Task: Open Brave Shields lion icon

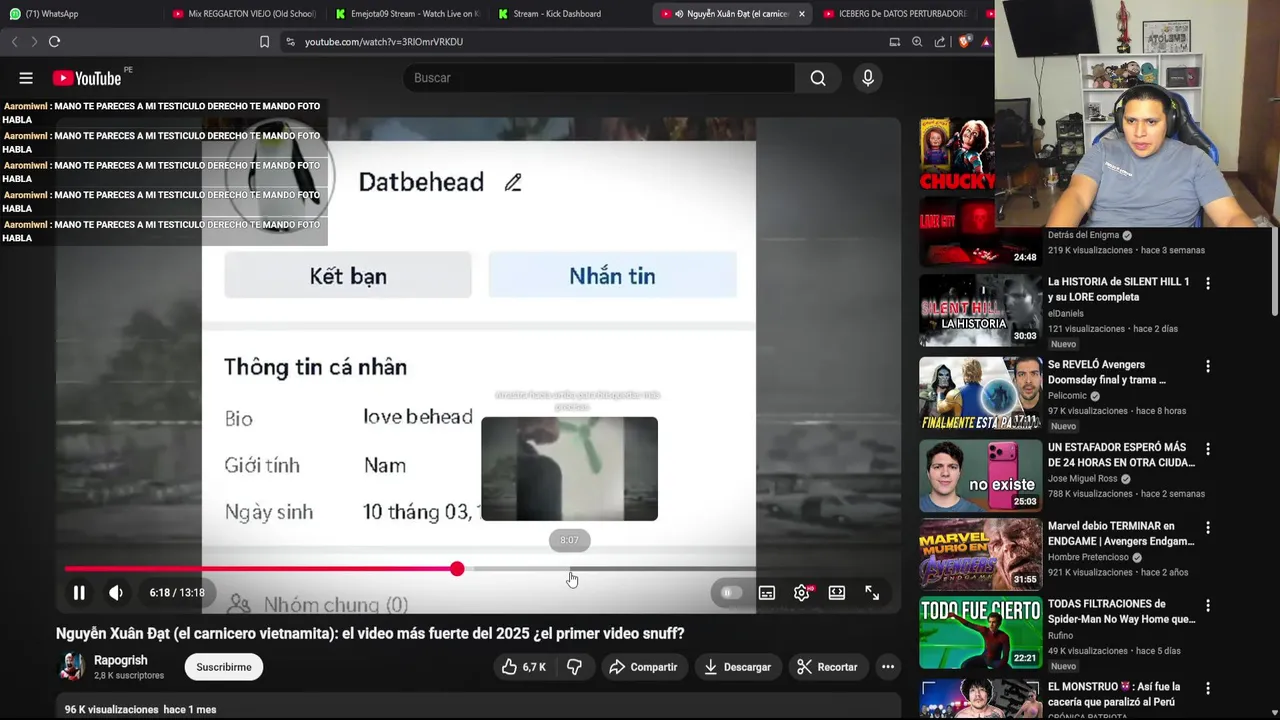Action: 963,41
